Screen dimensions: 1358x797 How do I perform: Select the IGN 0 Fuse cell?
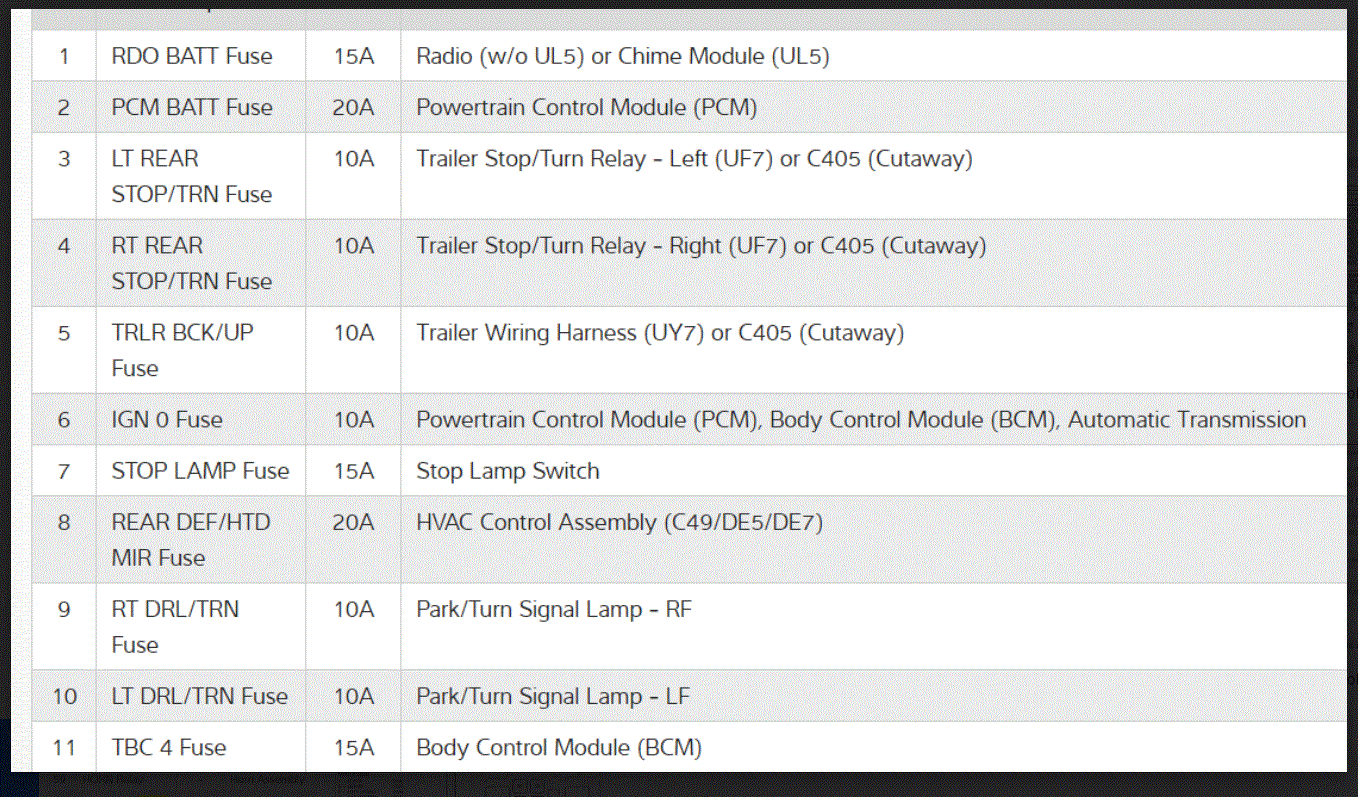tap(167, 420)
